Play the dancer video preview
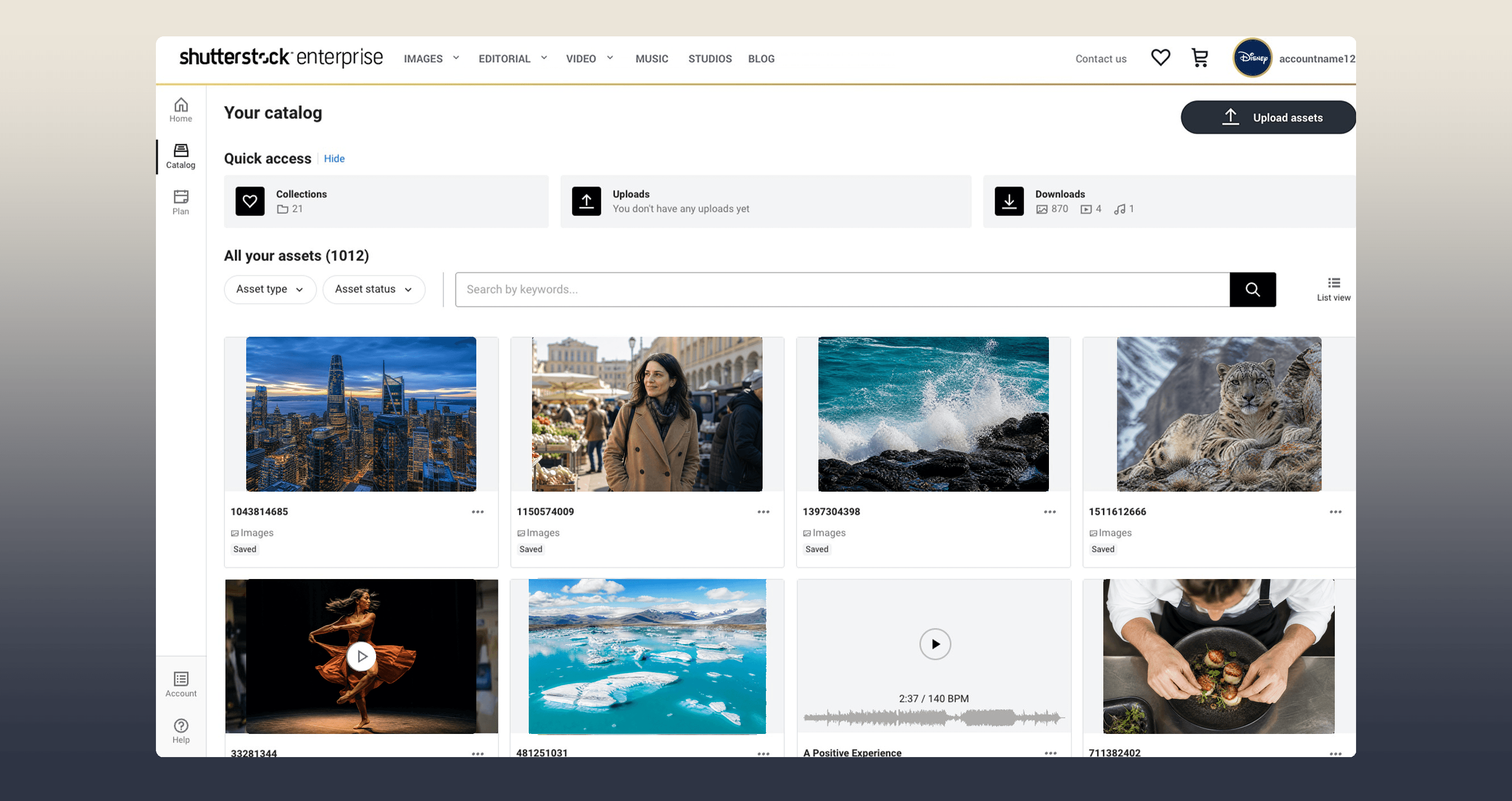 361,656
